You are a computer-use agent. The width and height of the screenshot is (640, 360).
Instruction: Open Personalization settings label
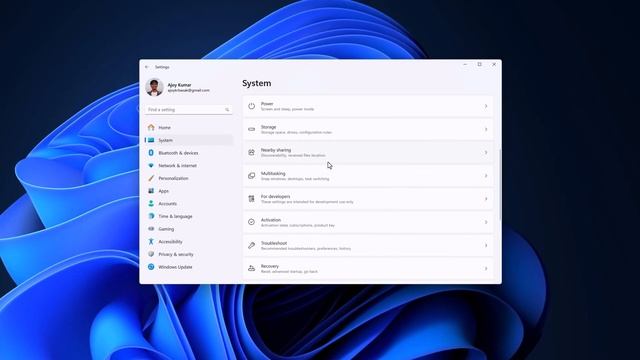point(173,178)
